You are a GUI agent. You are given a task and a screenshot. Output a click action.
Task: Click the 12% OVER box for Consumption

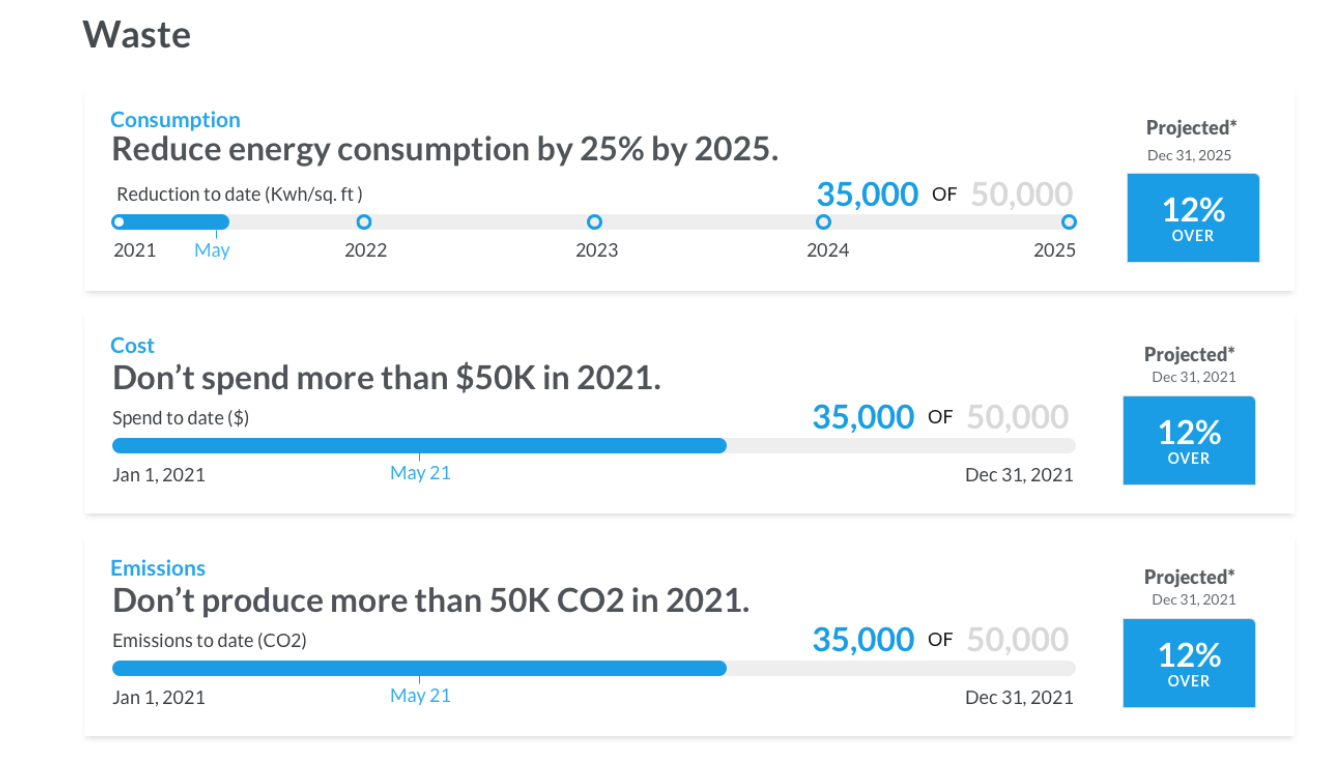tap(1192, 218)
